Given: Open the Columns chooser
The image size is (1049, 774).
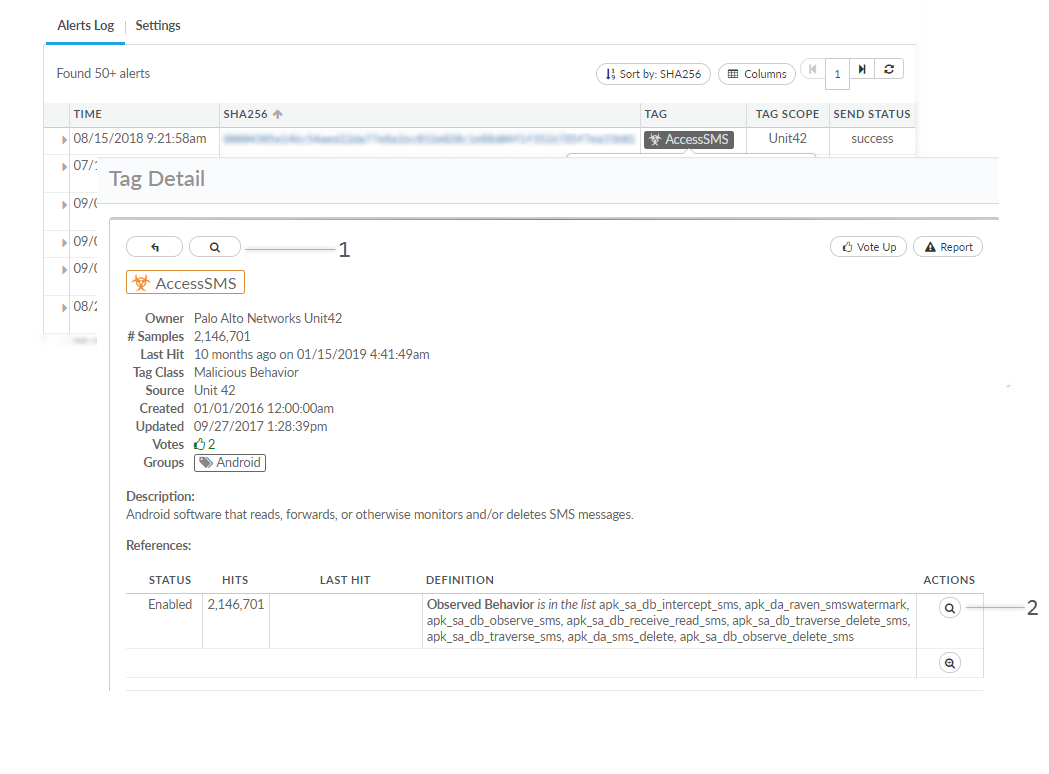Looking at the screenshot, I should click(757, 74).
